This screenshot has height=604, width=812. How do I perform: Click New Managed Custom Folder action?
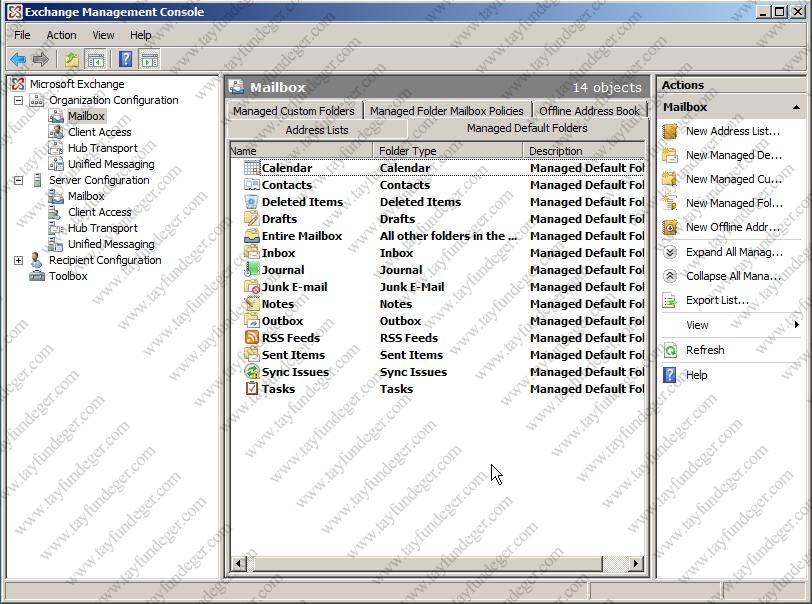[x=733, y=179]
